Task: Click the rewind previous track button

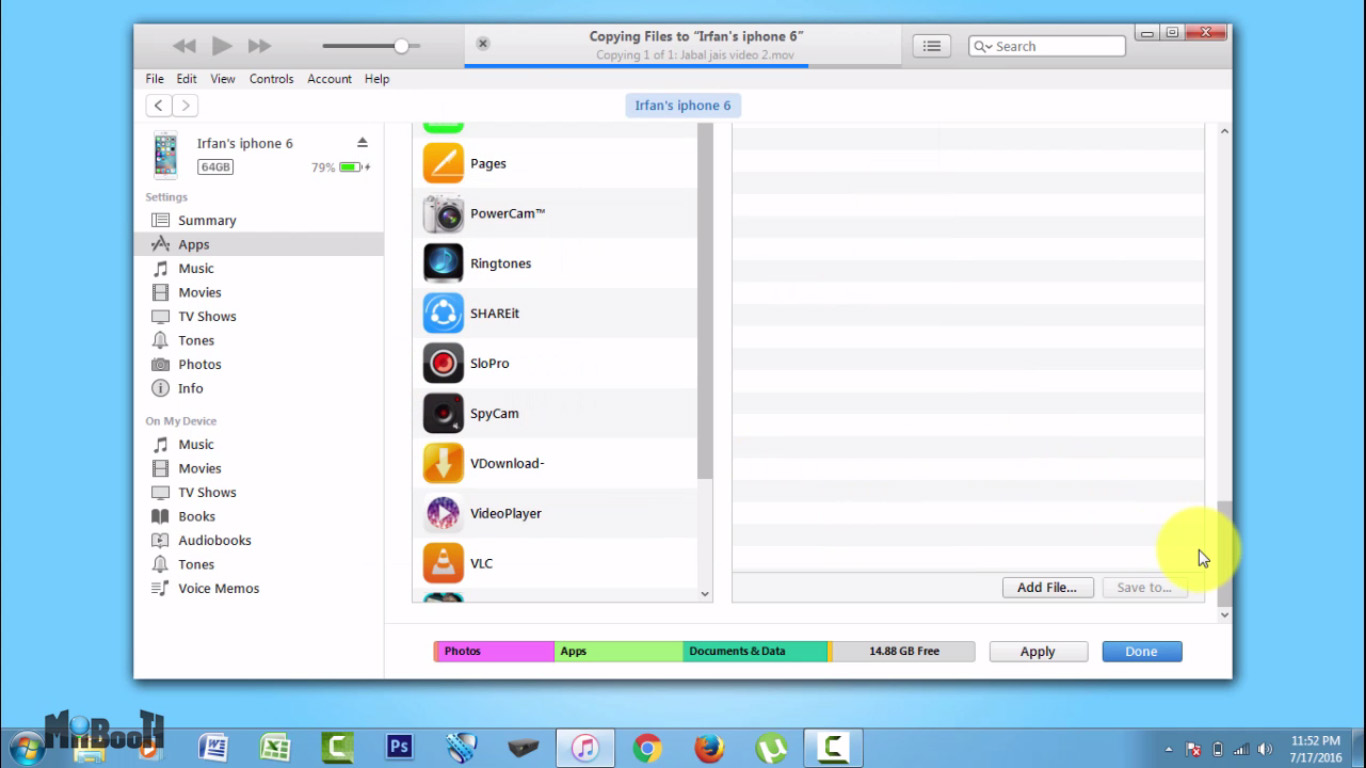Action: (184, 46)
